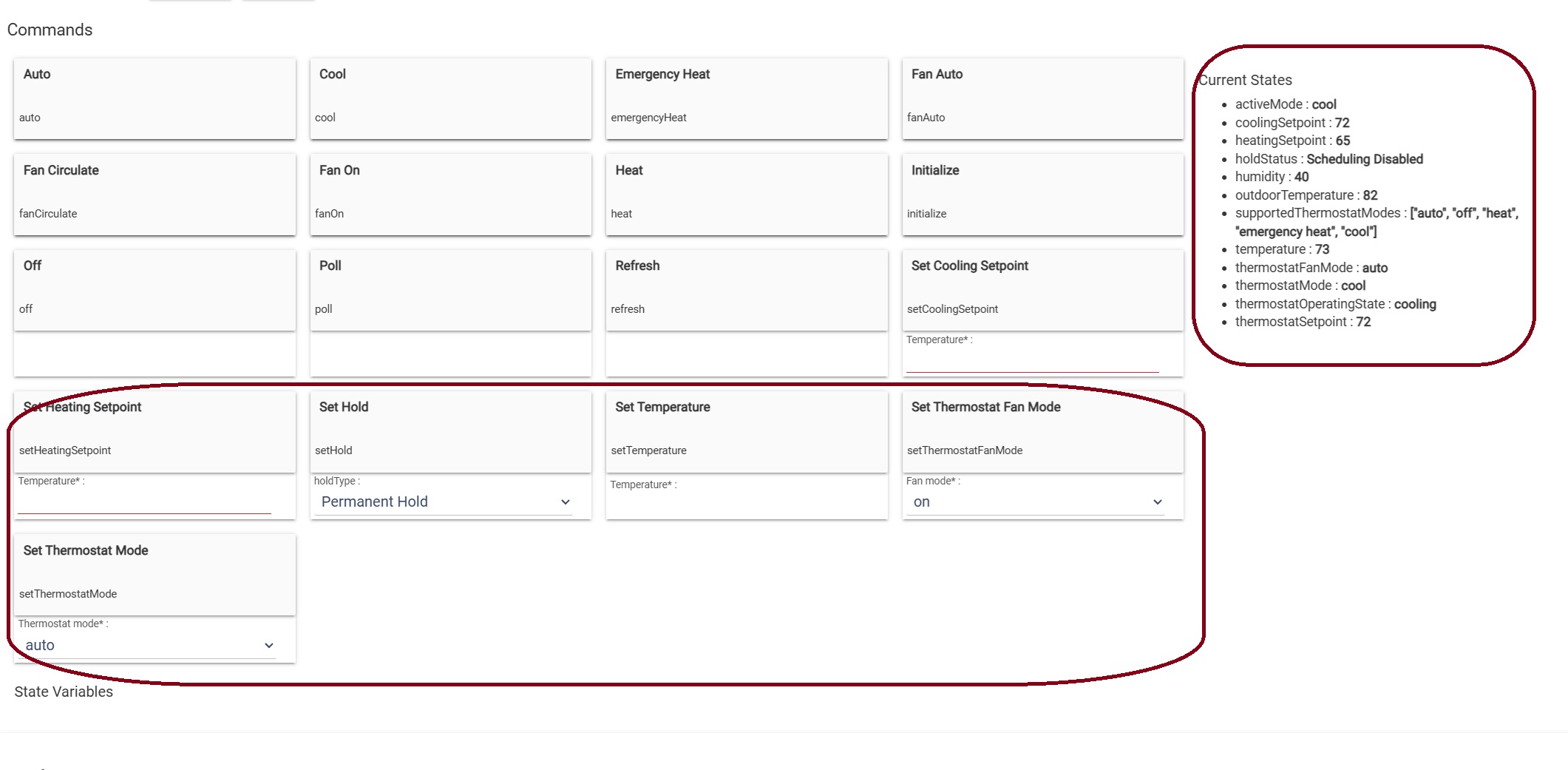Click the Refresh command tile

746,289
